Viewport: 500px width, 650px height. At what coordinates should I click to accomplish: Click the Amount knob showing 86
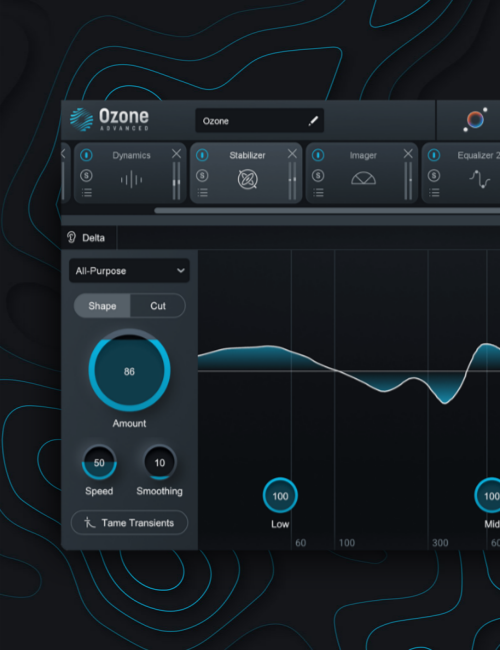(x=129, y=370)
